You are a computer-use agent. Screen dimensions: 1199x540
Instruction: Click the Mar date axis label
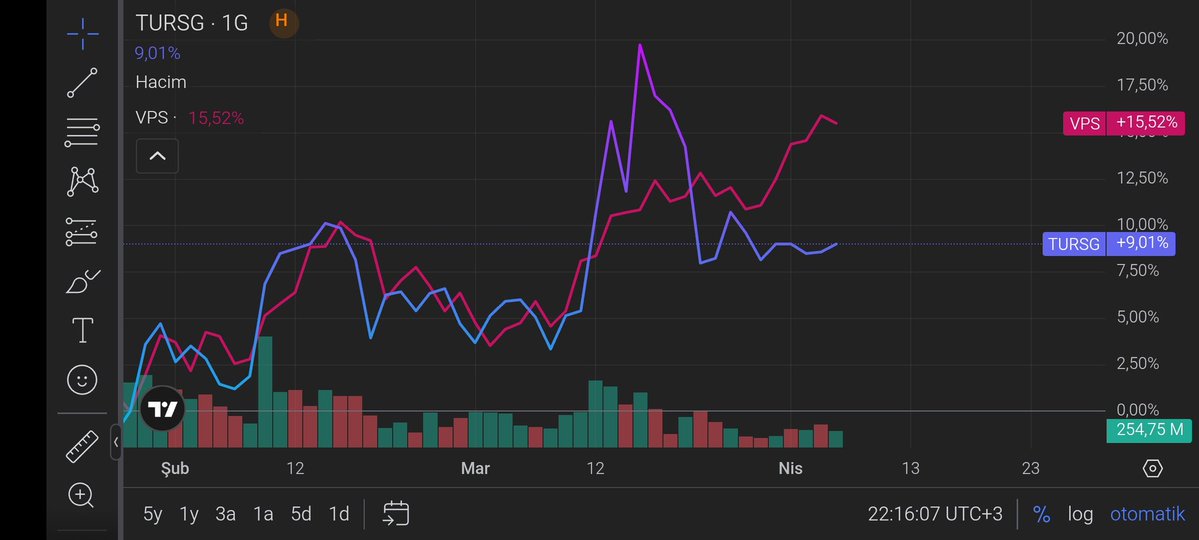475,469
